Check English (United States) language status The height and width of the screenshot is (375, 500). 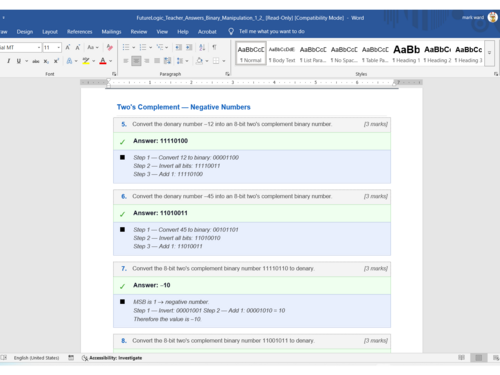pos(36,358)
